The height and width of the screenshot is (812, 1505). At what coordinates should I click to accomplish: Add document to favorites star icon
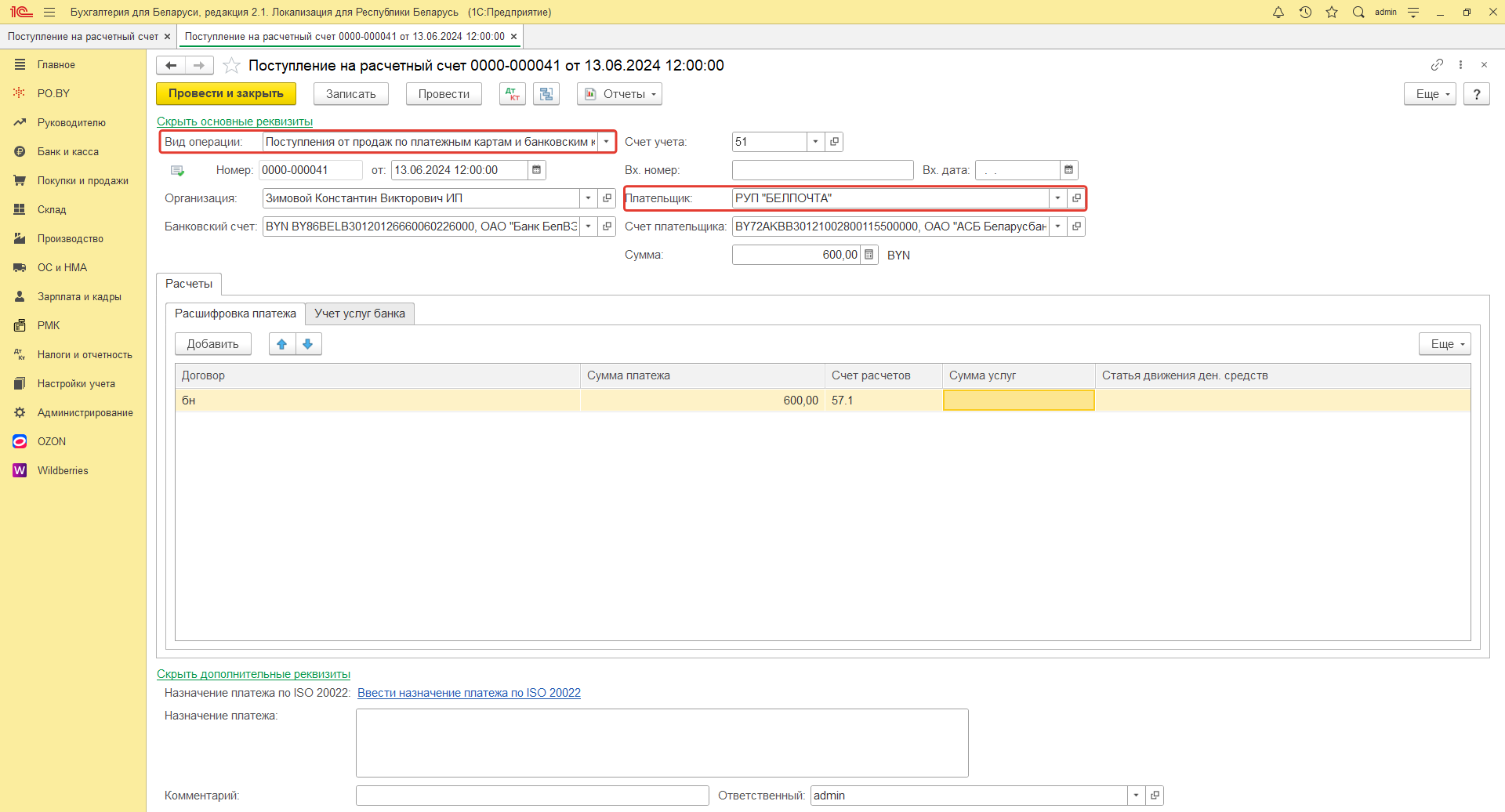tap(231, 65)
